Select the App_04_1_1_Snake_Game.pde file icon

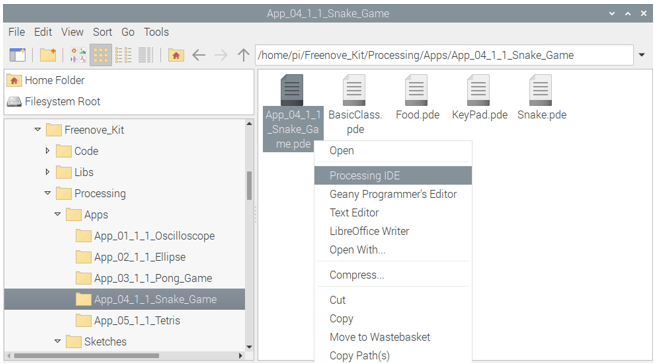292,90
